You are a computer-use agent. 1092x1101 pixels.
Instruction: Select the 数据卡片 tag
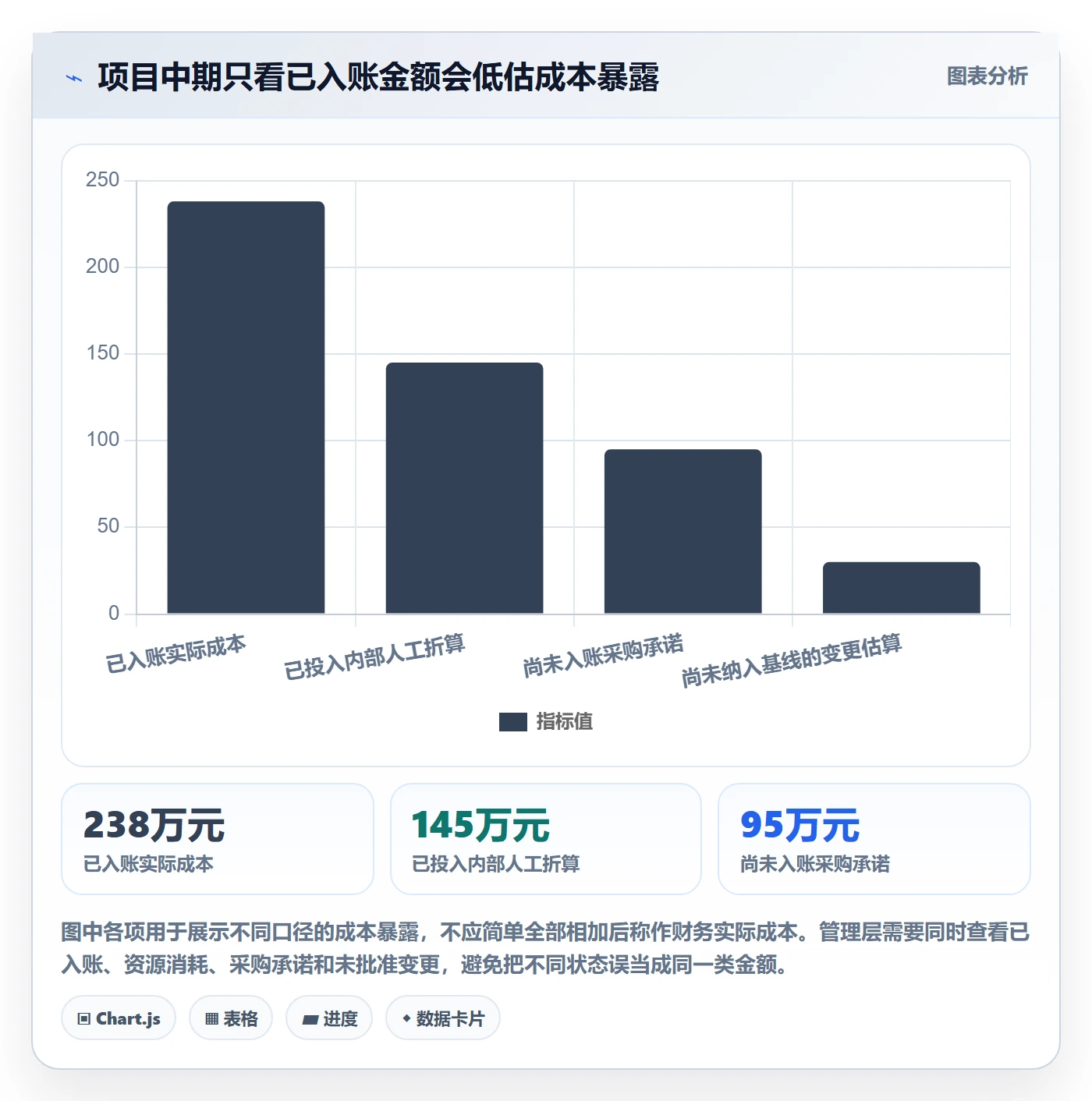tap(443, 1018)
